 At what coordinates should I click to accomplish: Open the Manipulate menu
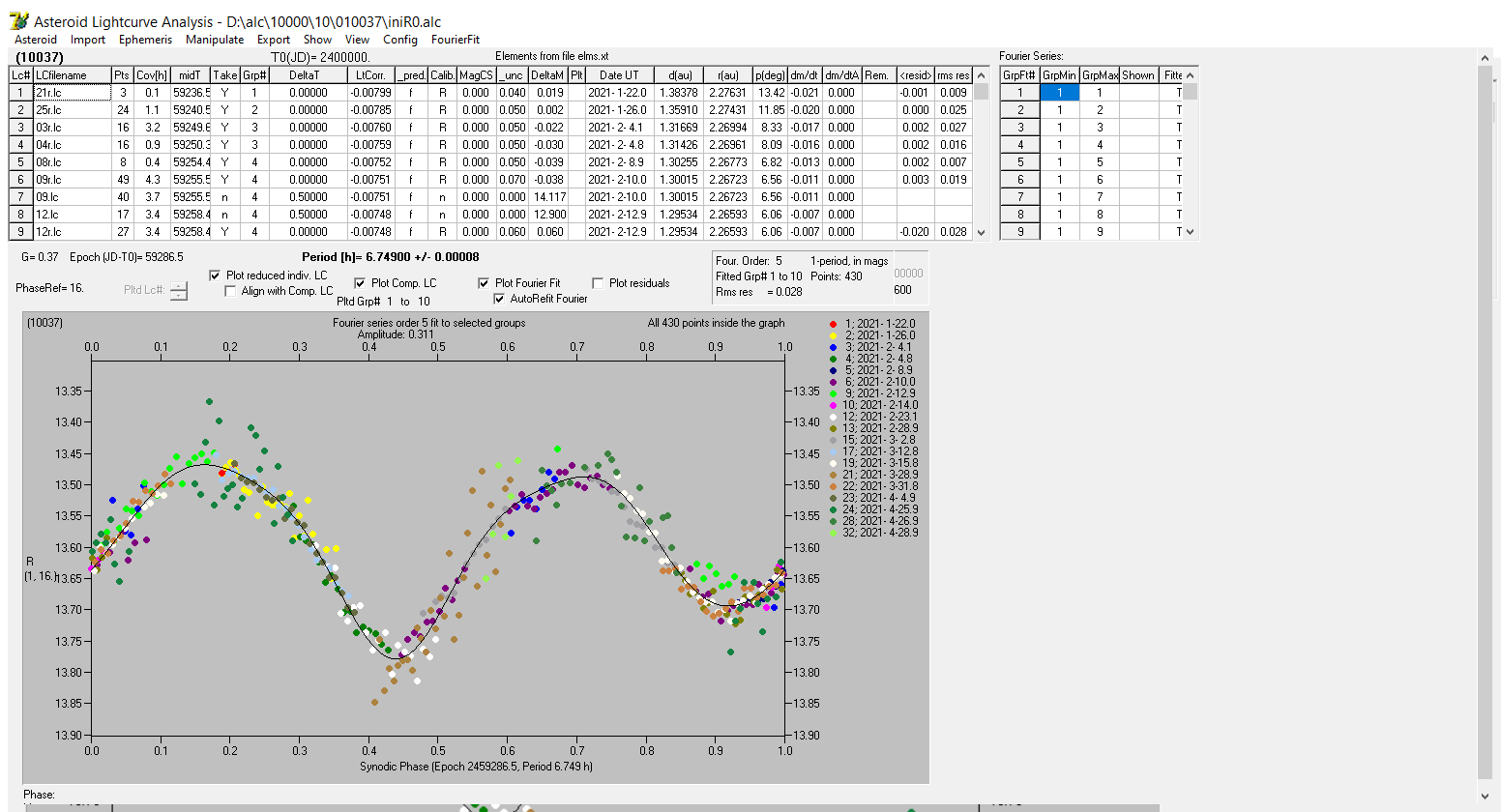point(215,40)
